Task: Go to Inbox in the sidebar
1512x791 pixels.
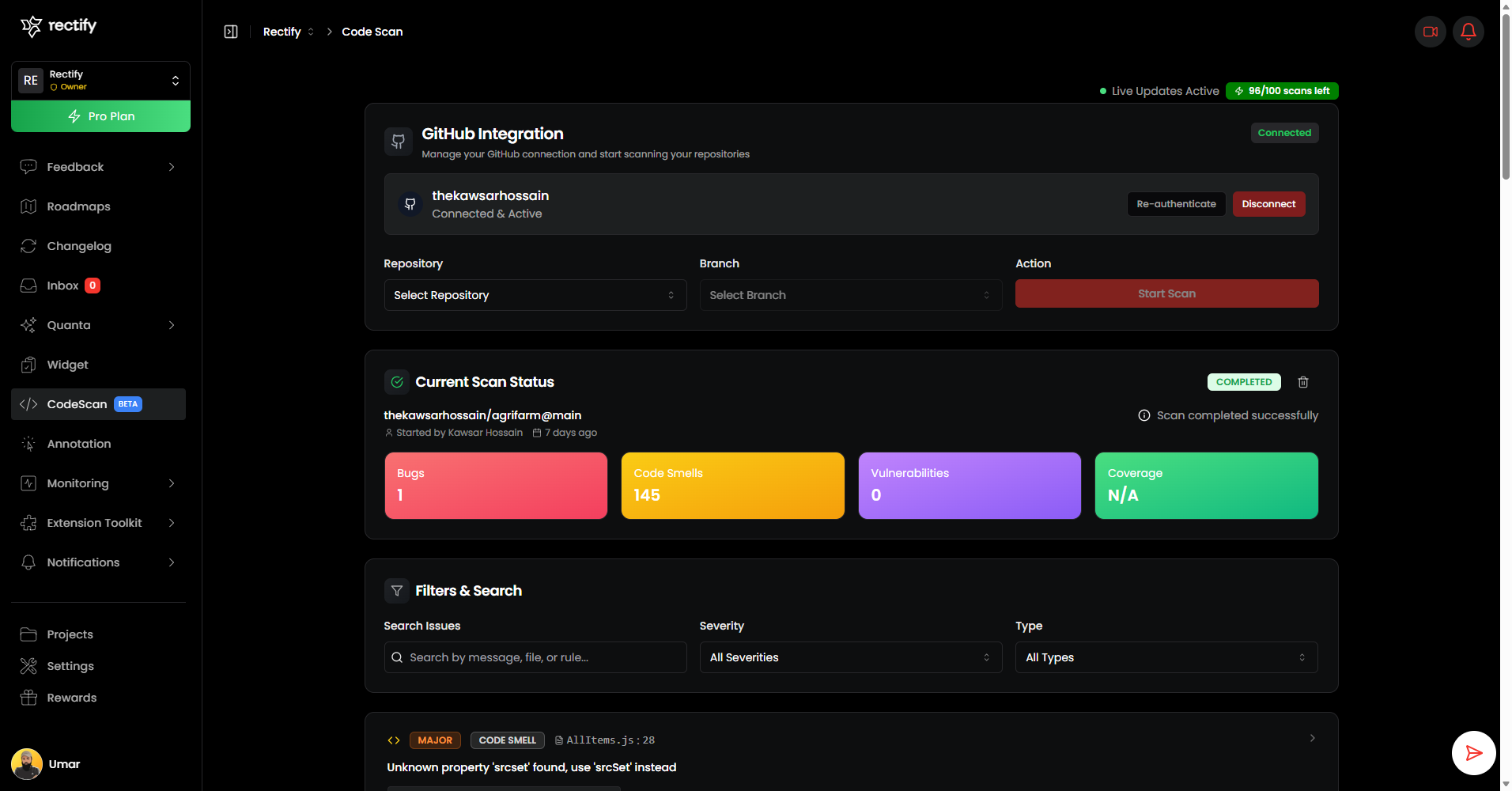Action: tap(98, 286)
